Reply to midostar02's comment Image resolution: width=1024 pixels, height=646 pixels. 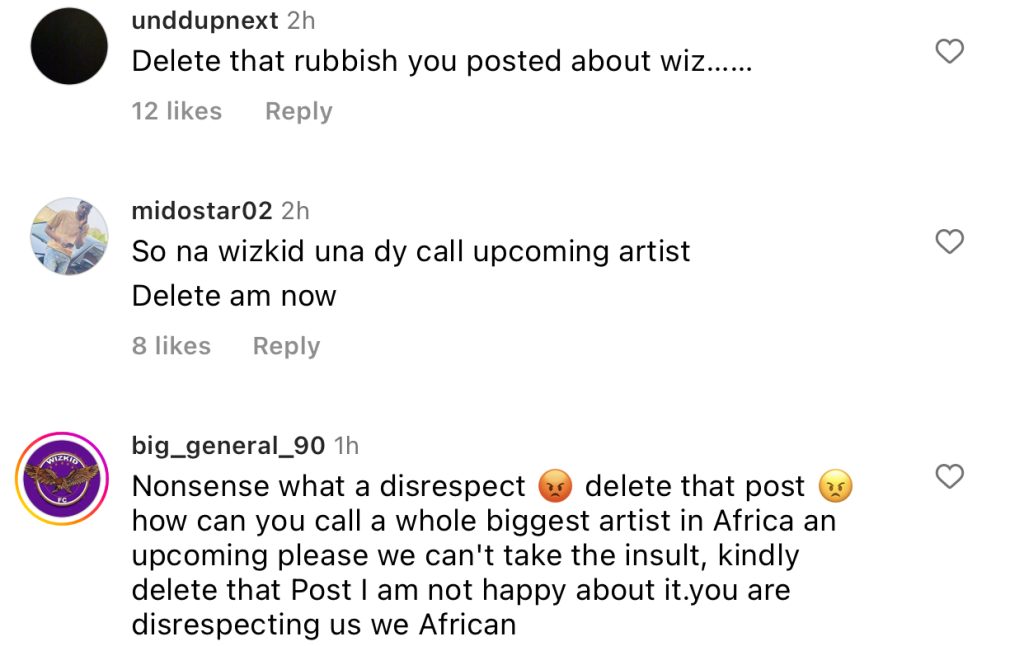coord(285,346)
